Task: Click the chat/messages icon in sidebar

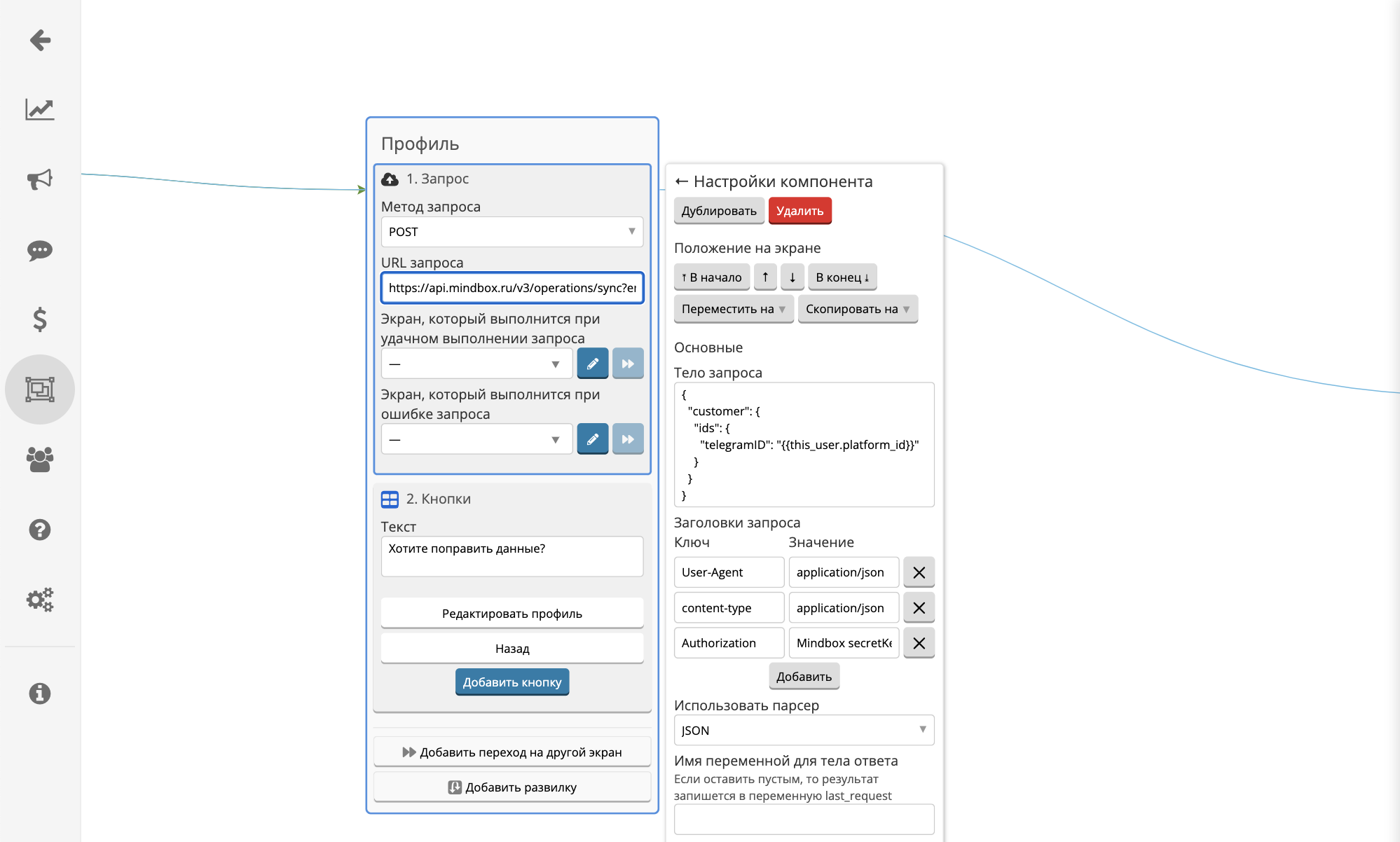Action: [40, 249]
